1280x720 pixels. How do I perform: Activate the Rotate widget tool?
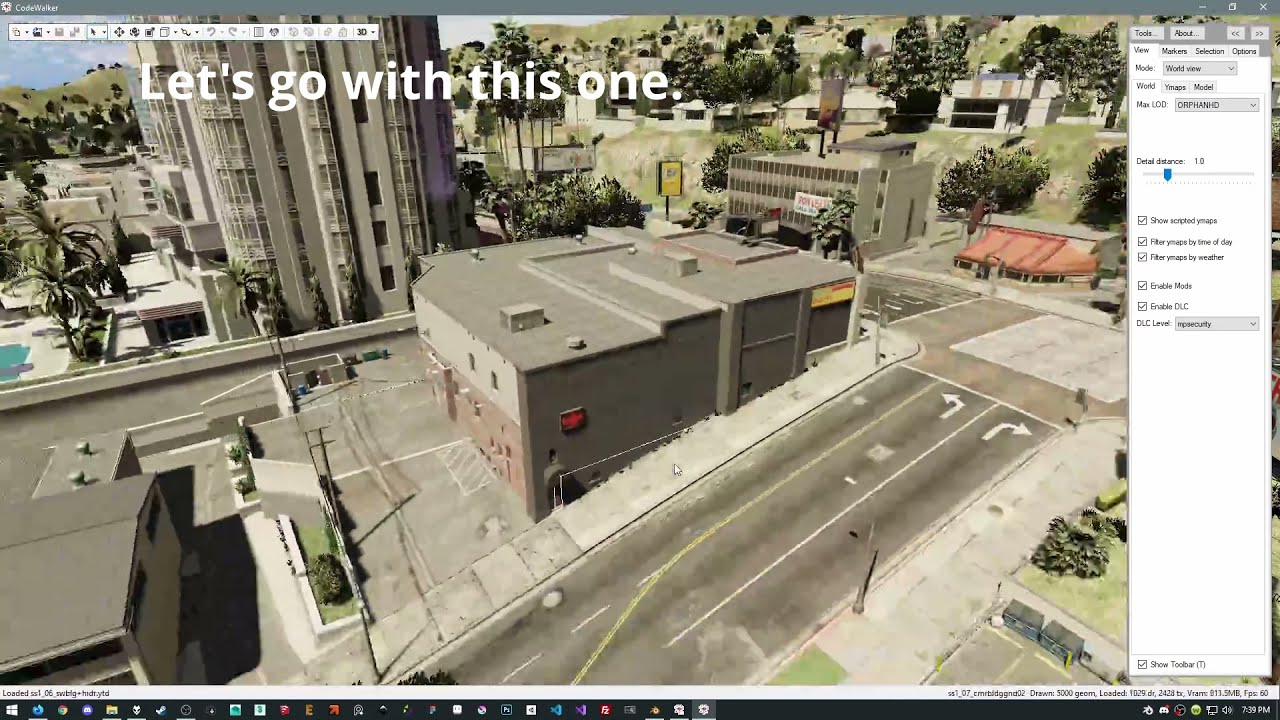(134, 32)
